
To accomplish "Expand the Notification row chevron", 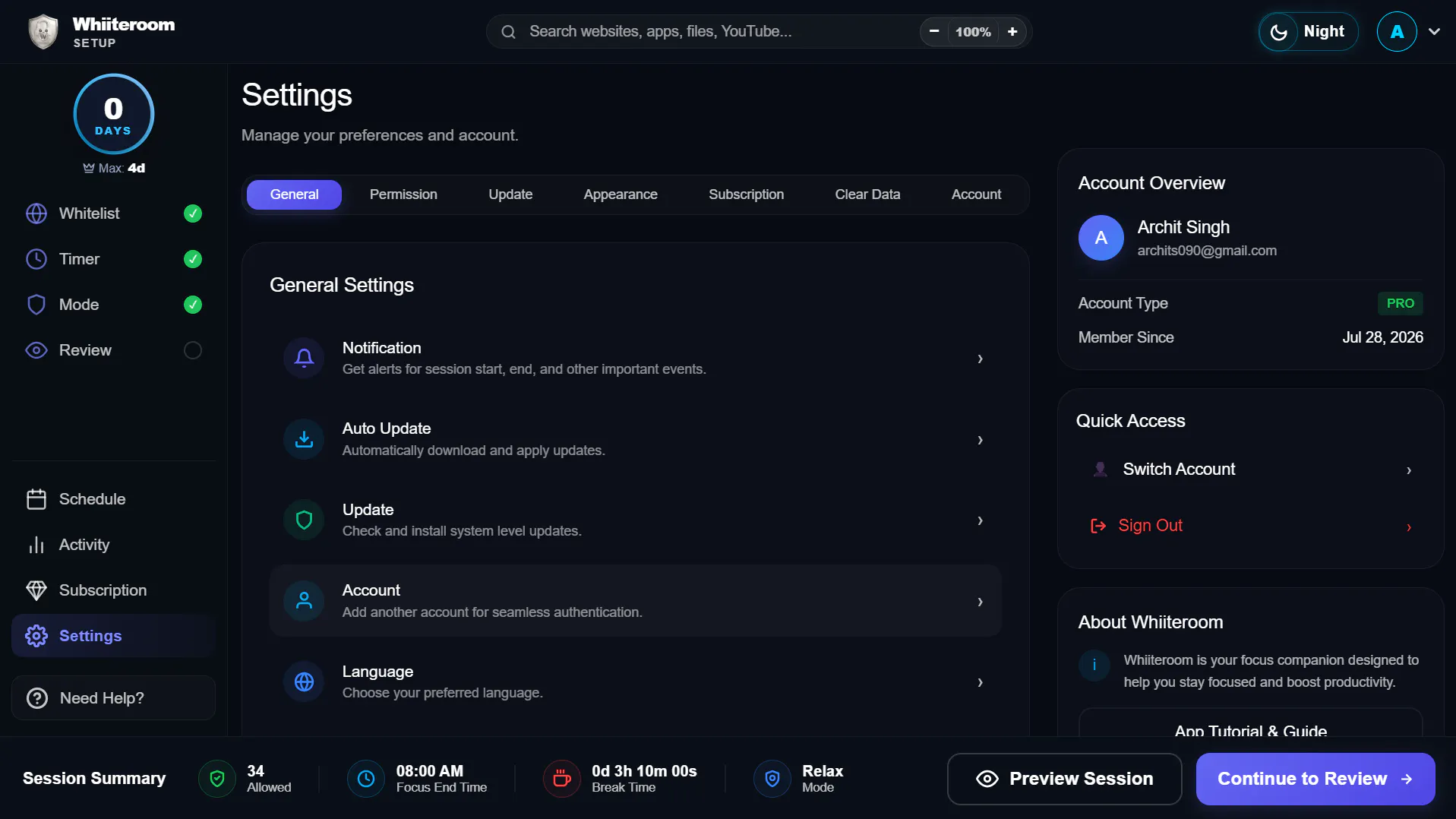I will 980,359.
